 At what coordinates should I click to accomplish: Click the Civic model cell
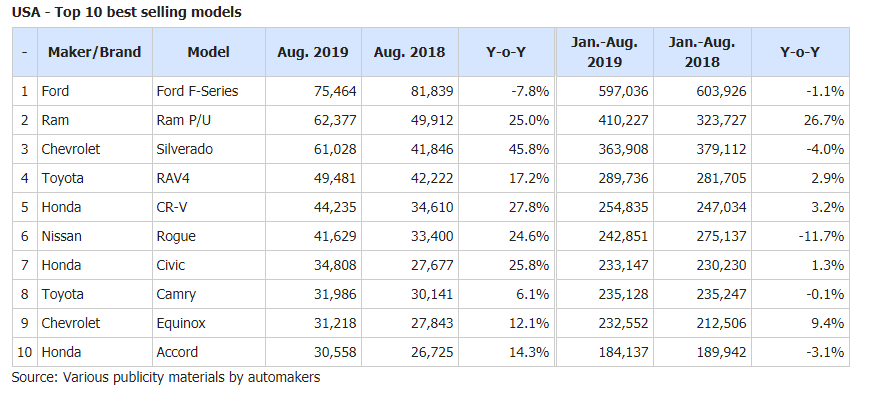point(209,265)
